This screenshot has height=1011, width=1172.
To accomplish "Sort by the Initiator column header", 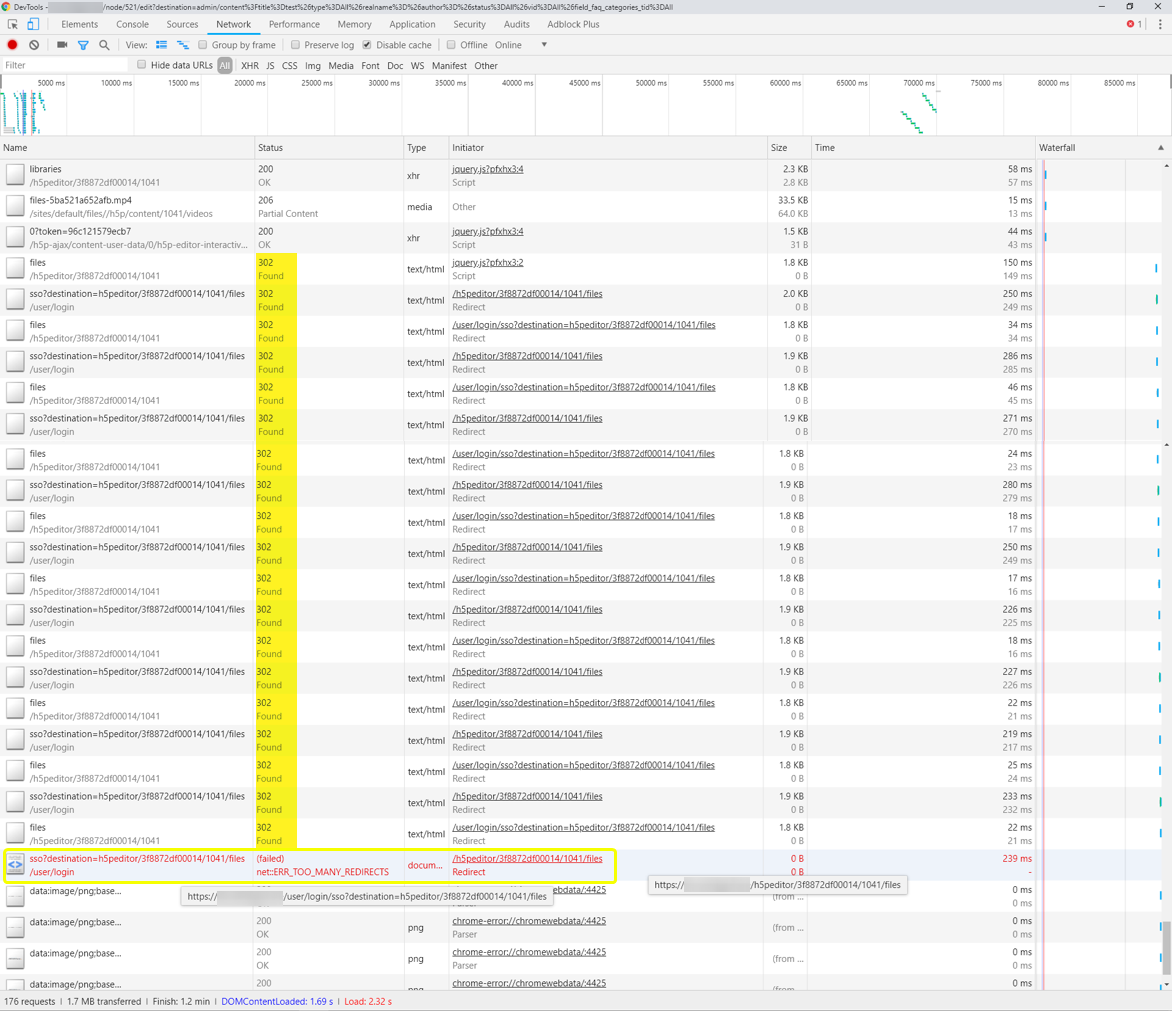I will 608,148.
